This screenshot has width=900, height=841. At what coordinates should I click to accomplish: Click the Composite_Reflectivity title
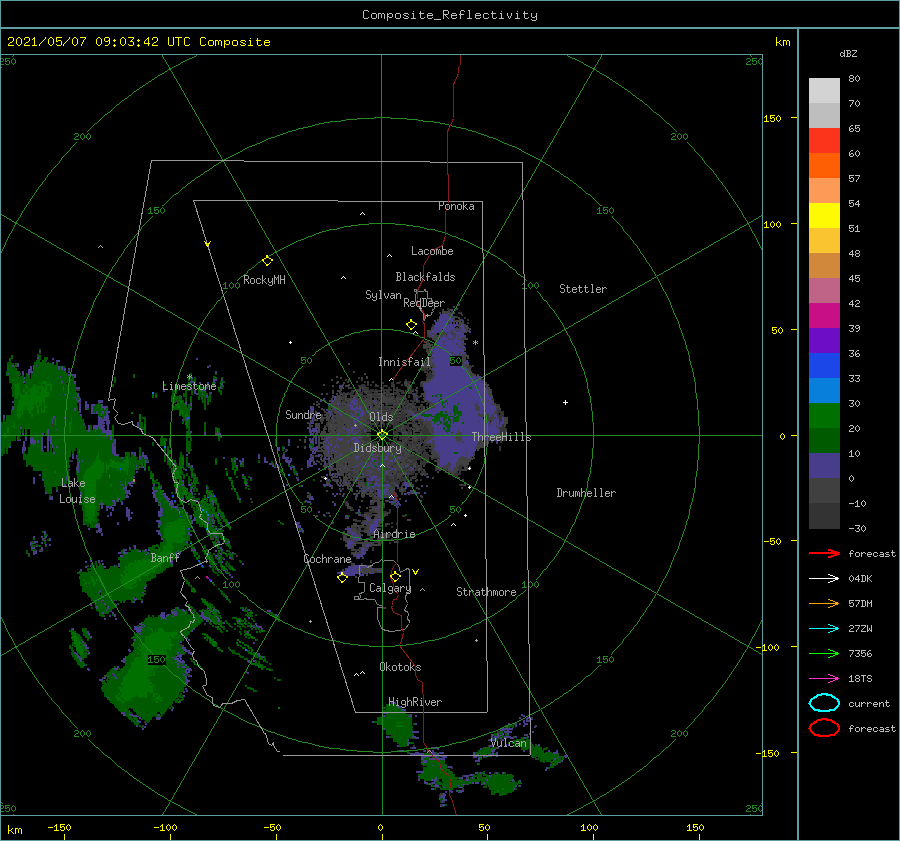[450, 15]
